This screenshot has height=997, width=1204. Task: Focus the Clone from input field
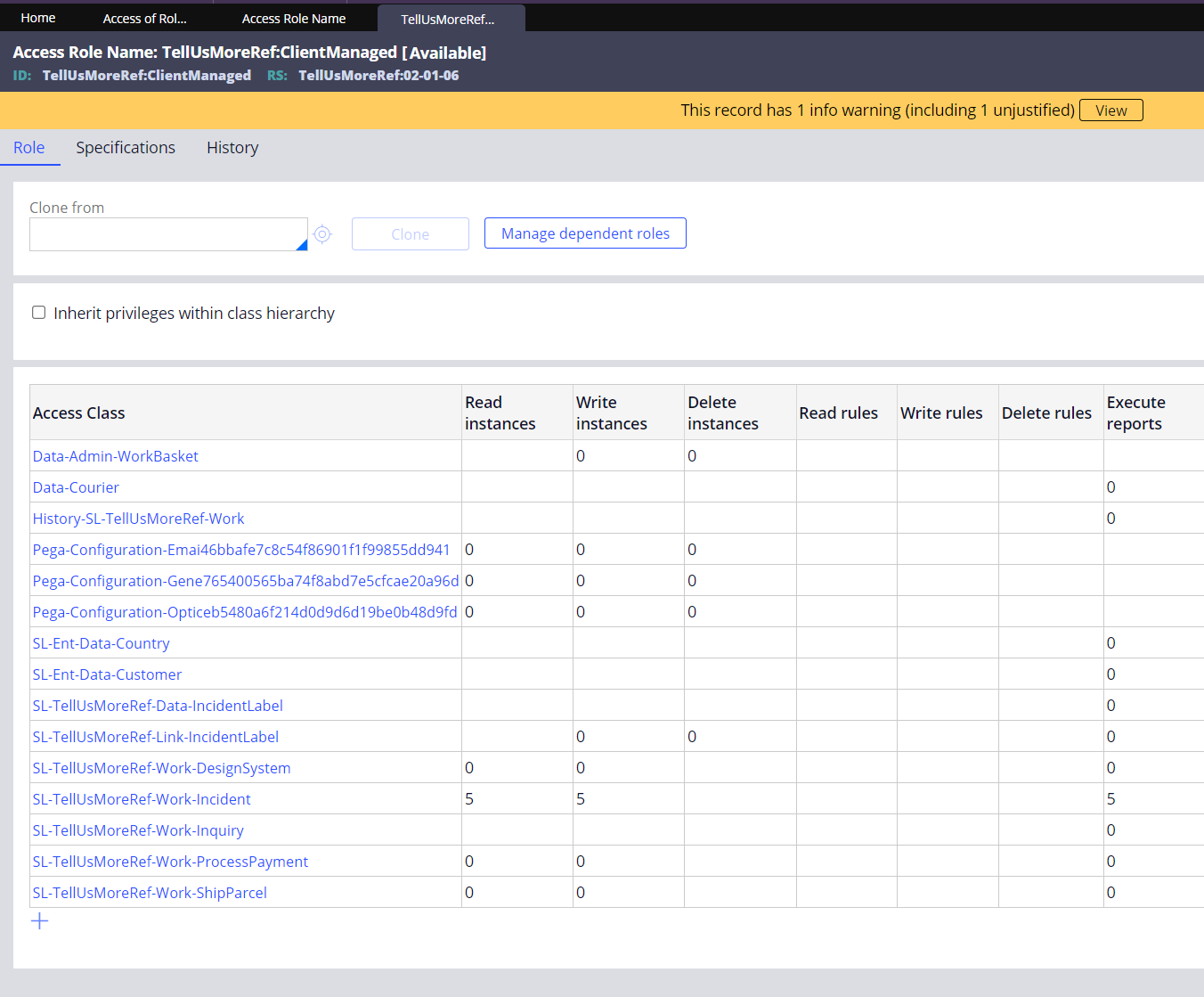tap(168, 234)
